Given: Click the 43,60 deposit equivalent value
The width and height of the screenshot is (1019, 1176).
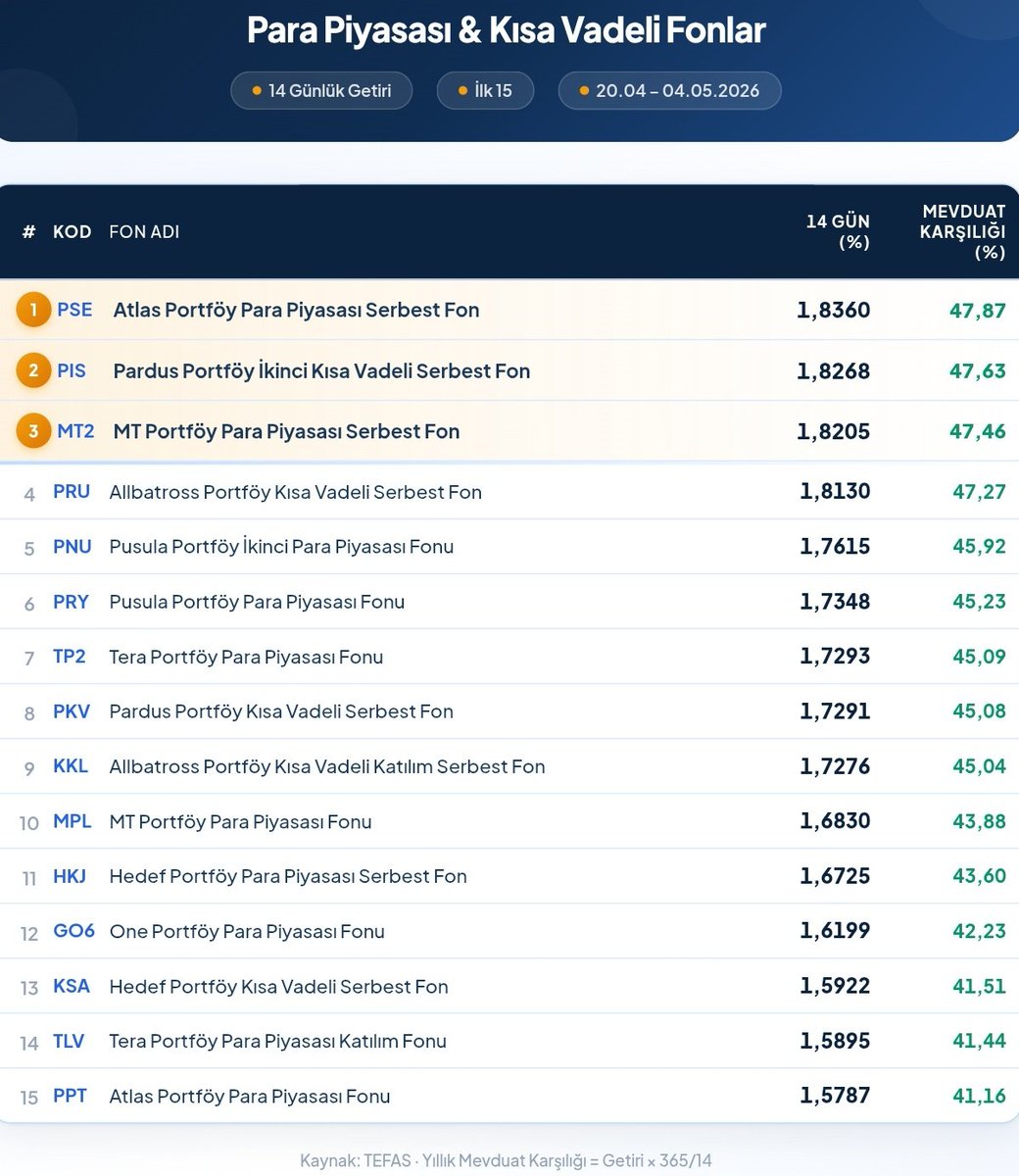Looking at the screenshot, I should tap(980, 876).
